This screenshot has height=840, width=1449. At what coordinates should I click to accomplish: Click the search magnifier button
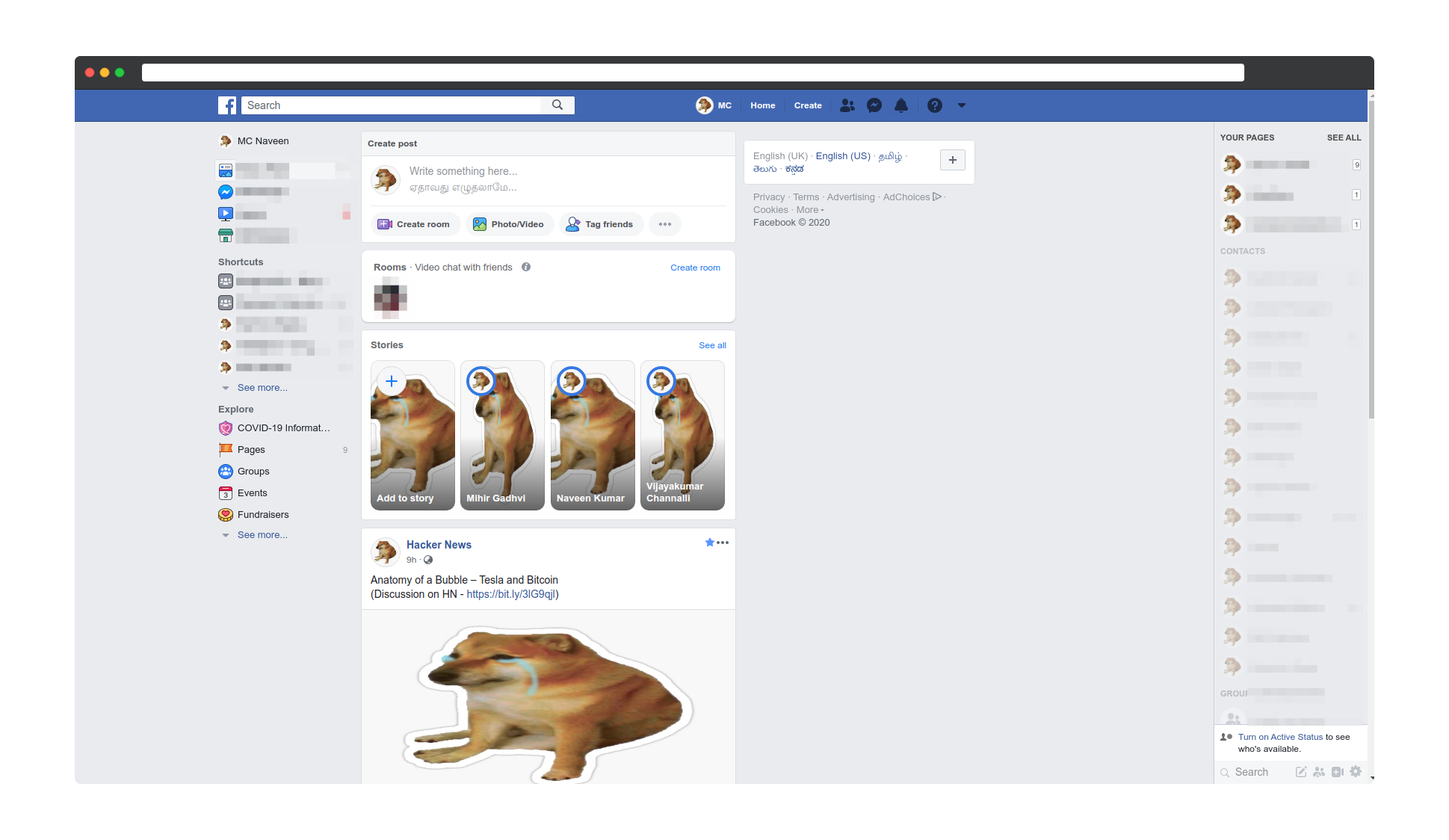click(557, 105)
